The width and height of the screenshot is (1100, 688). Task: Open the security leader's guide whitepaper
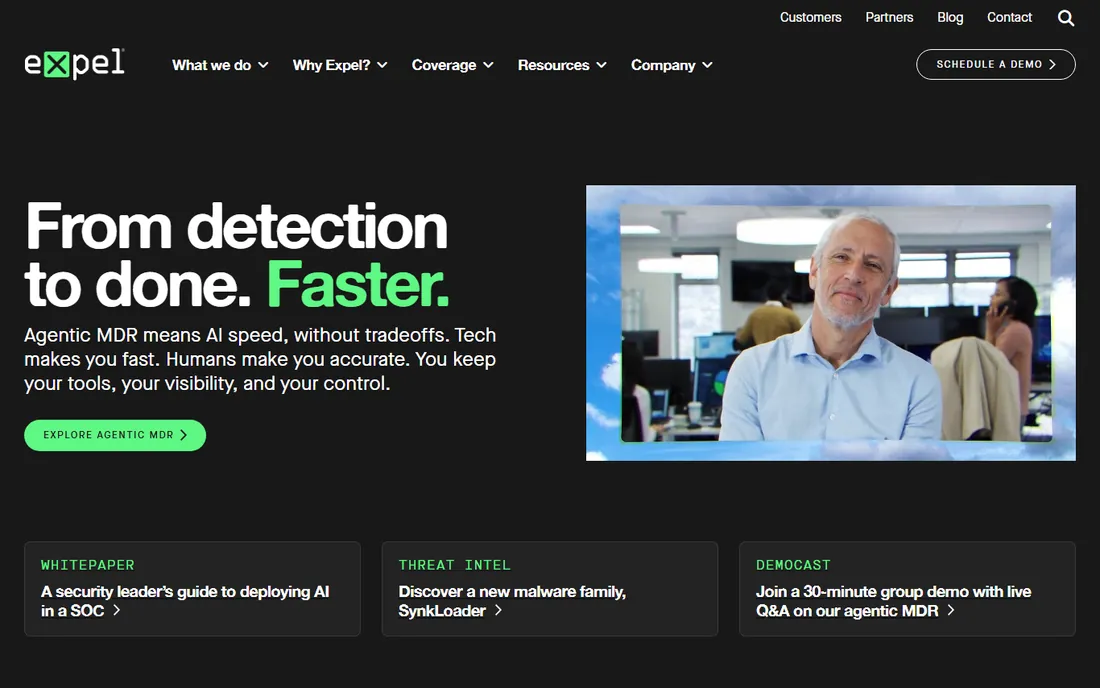point(185,601)
